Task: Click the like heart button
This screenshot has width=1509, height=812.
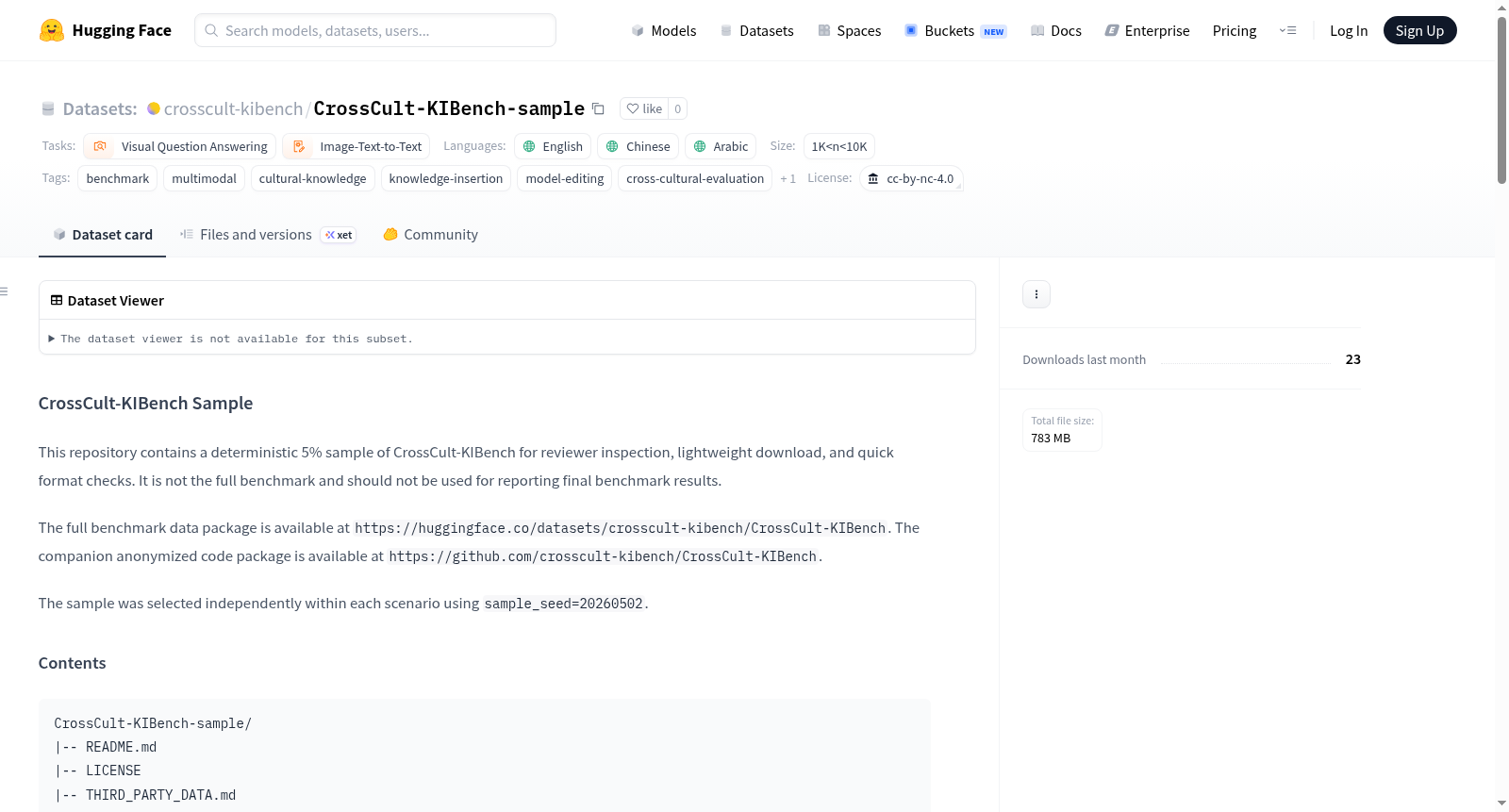Action: 644,108
